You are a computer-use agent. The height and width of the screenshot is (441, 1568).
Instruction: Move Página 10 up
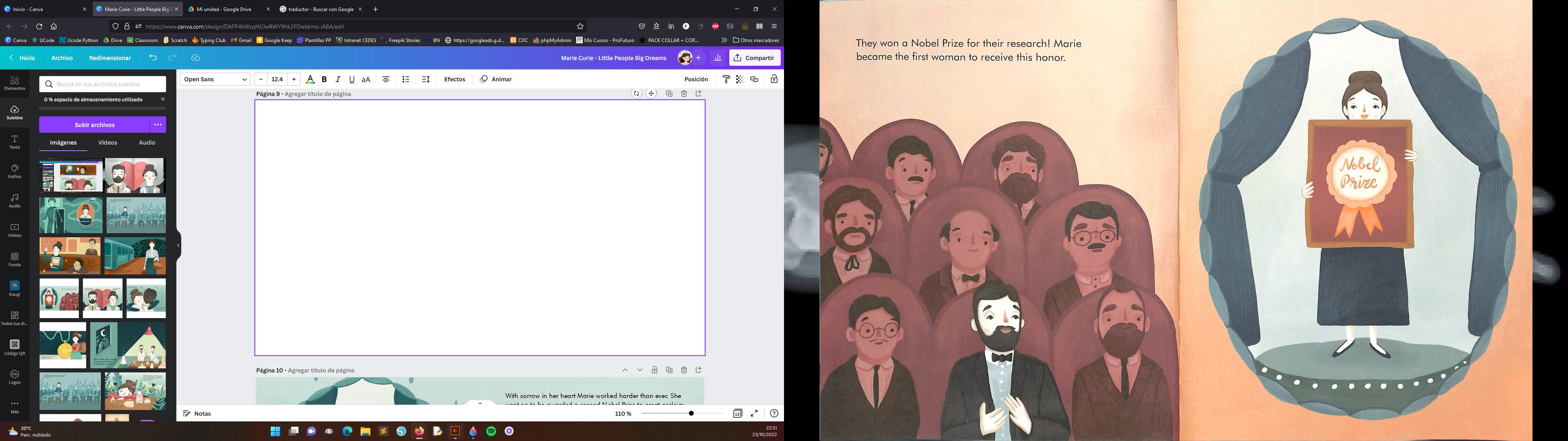pos(624,370)
